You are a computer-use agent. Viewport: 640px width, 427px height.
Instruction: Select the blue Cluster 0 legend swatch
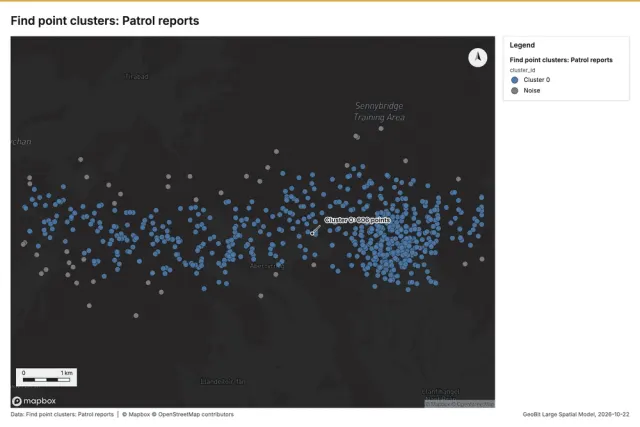tap(515, 80)
